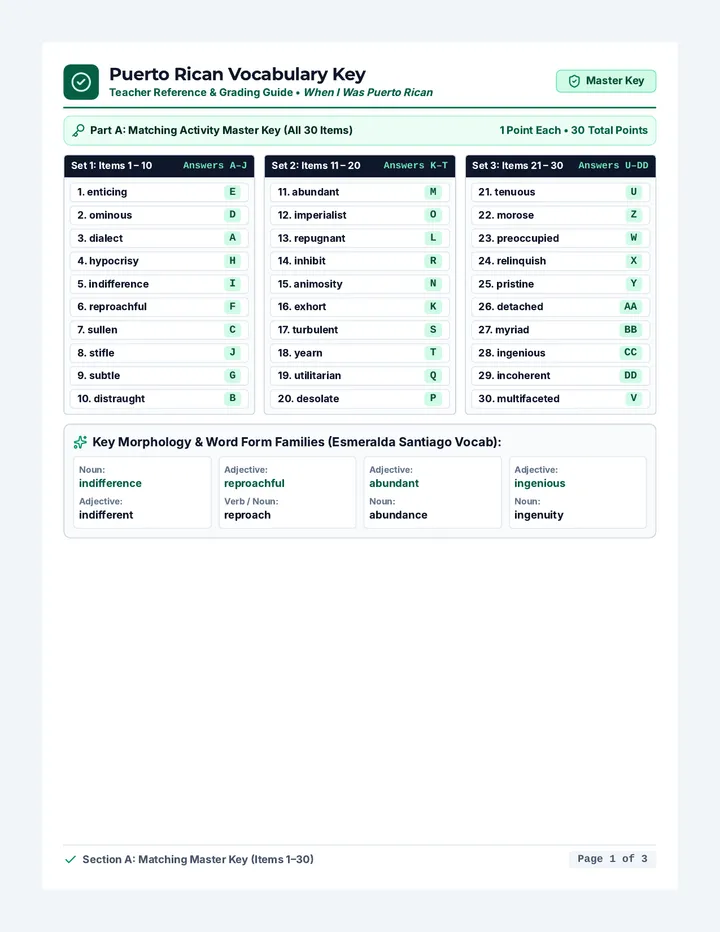Click the shield icon in Master Key badge

tap(574, 81)
